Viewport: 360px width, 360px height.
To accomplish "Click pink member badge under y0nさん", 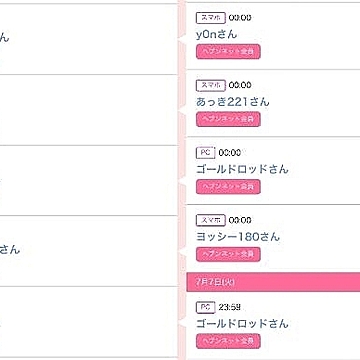I will (228, 52).
